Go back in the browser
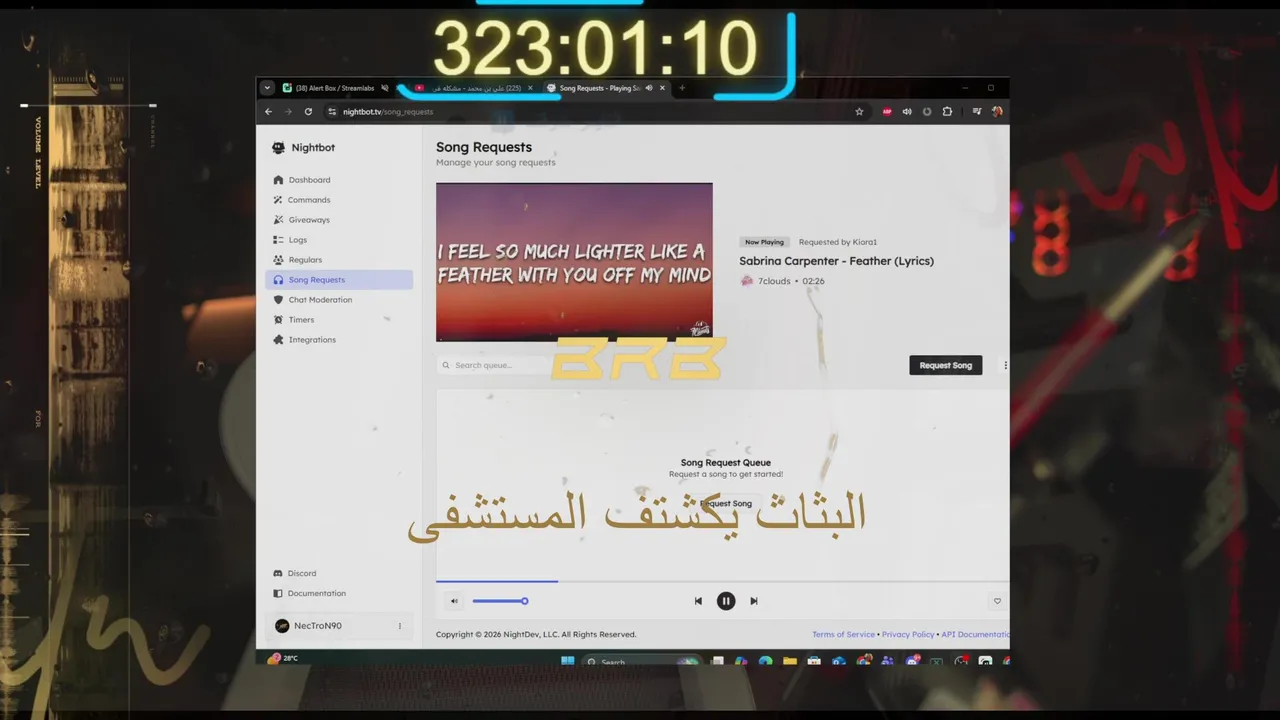This screenshot has height=720, width=1280. pos(268,112)
